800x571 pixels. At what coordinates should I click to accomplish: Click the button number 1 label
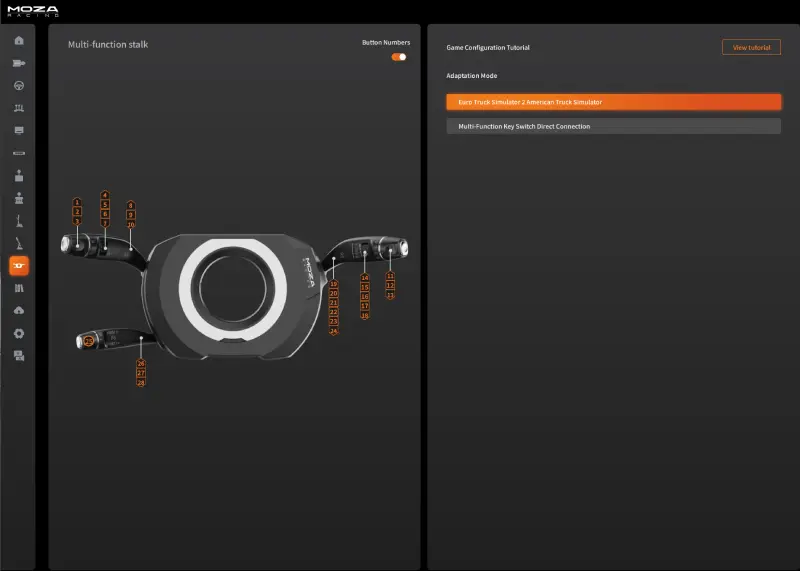tap(77, 203)
